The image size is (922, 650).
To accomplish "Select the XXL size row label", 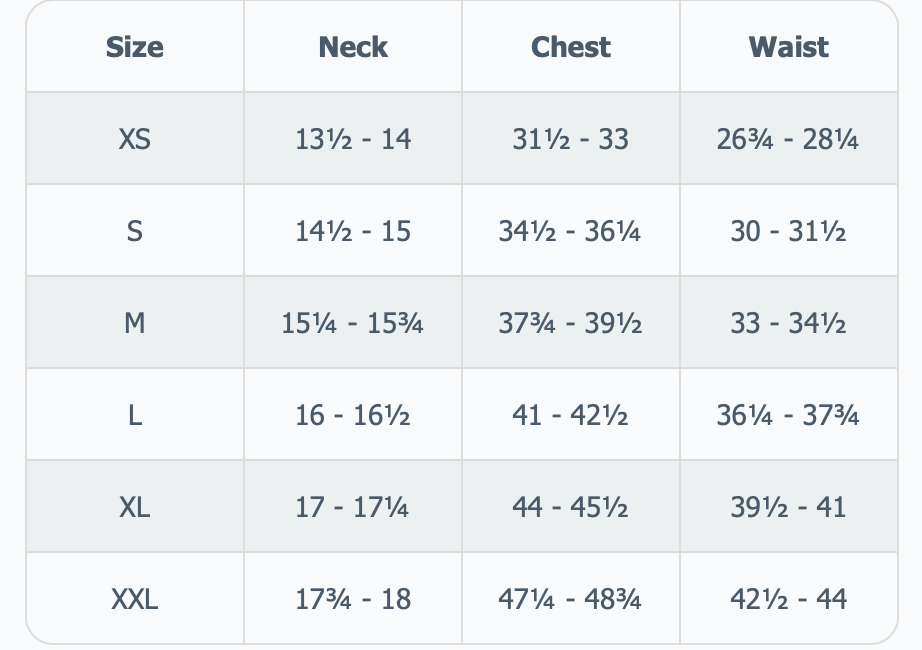I will click(135, 599).
